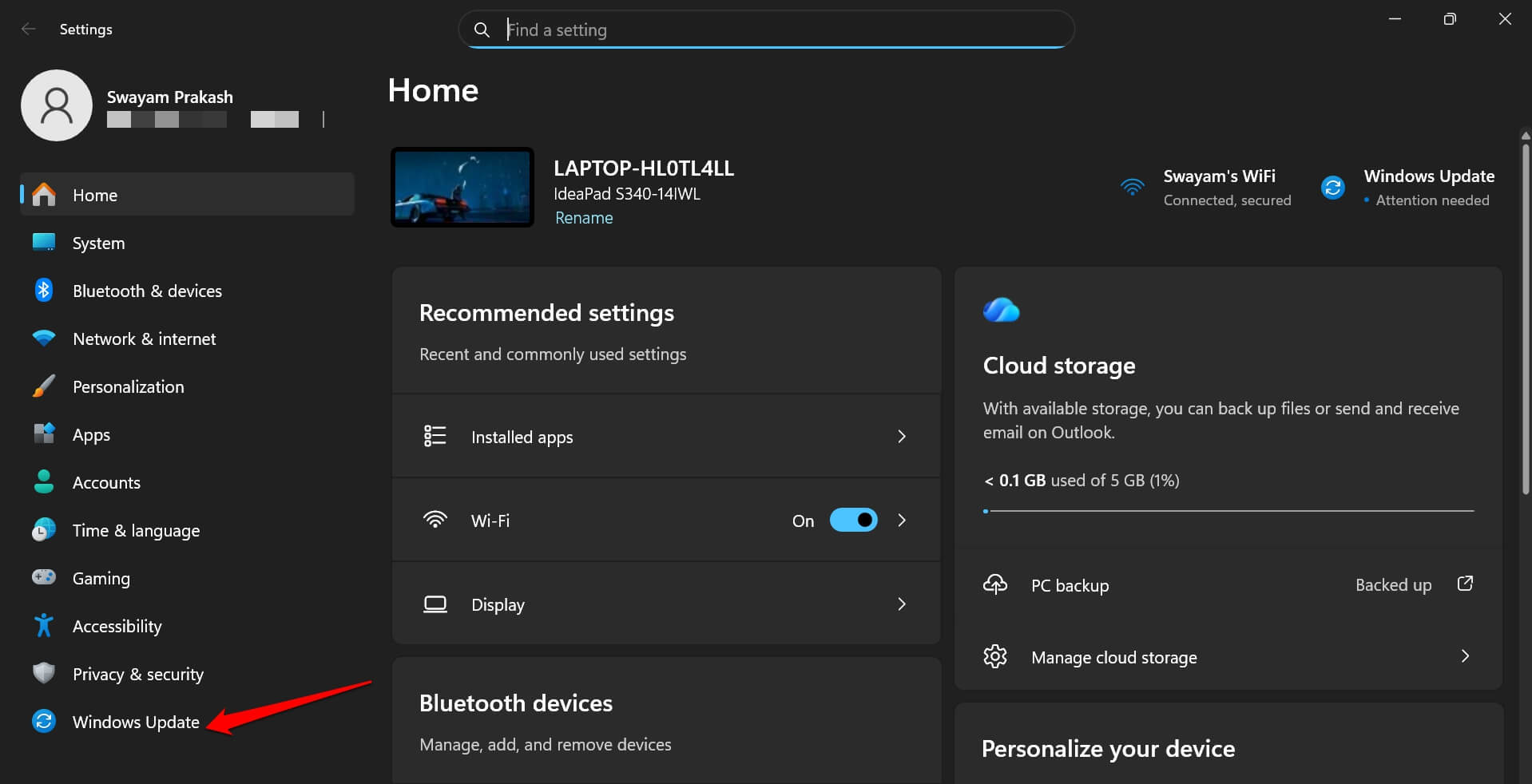This screenshot has height=784, width=1532.
Task: Click the Home sidebar icon
Action: [x=44, y=194]
